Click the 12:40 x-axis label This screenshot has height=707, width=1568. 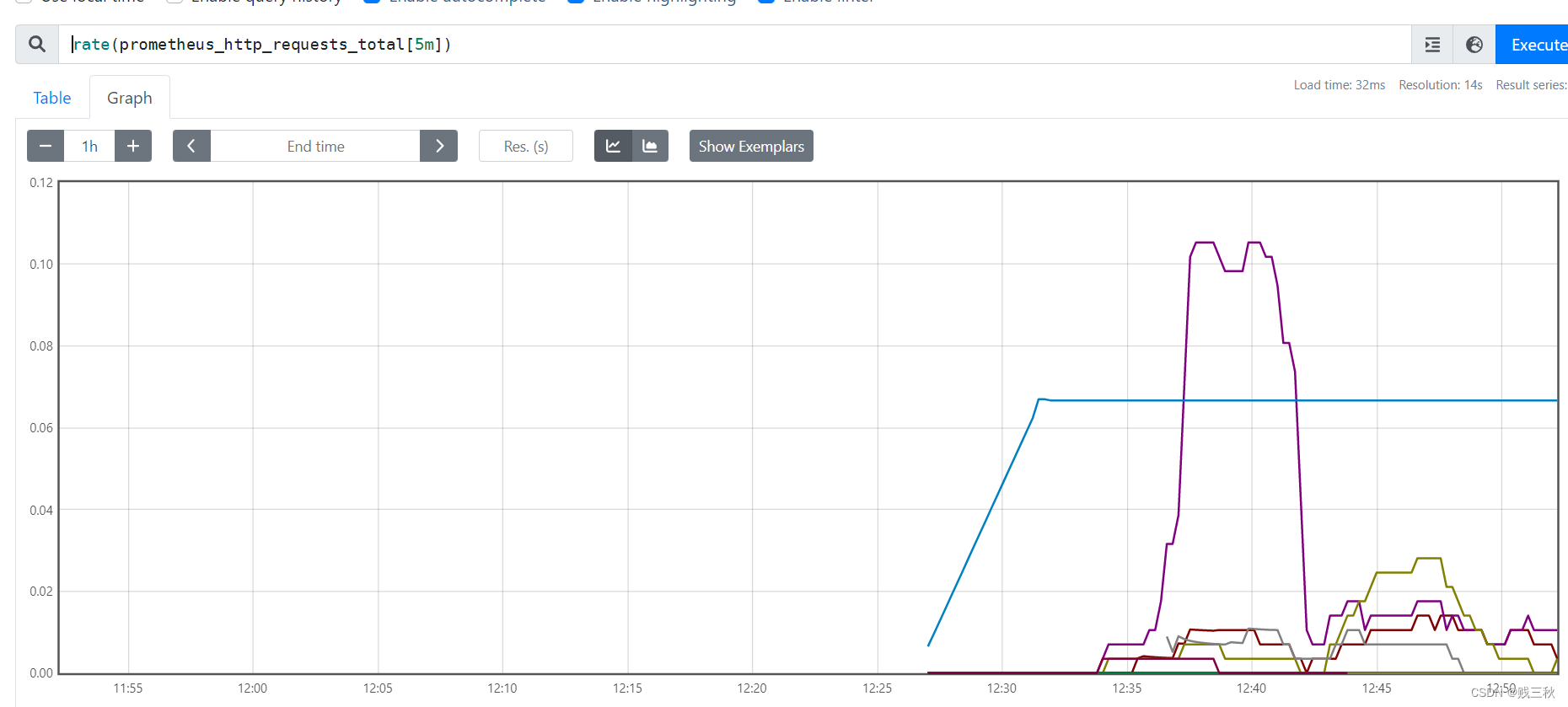pos(1252,688)
